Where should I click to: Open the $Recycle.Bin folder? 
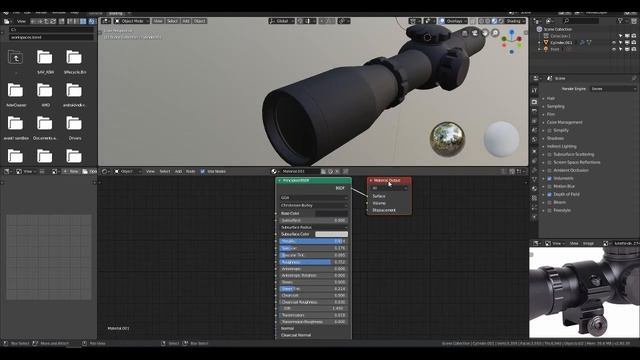(74, 58)
